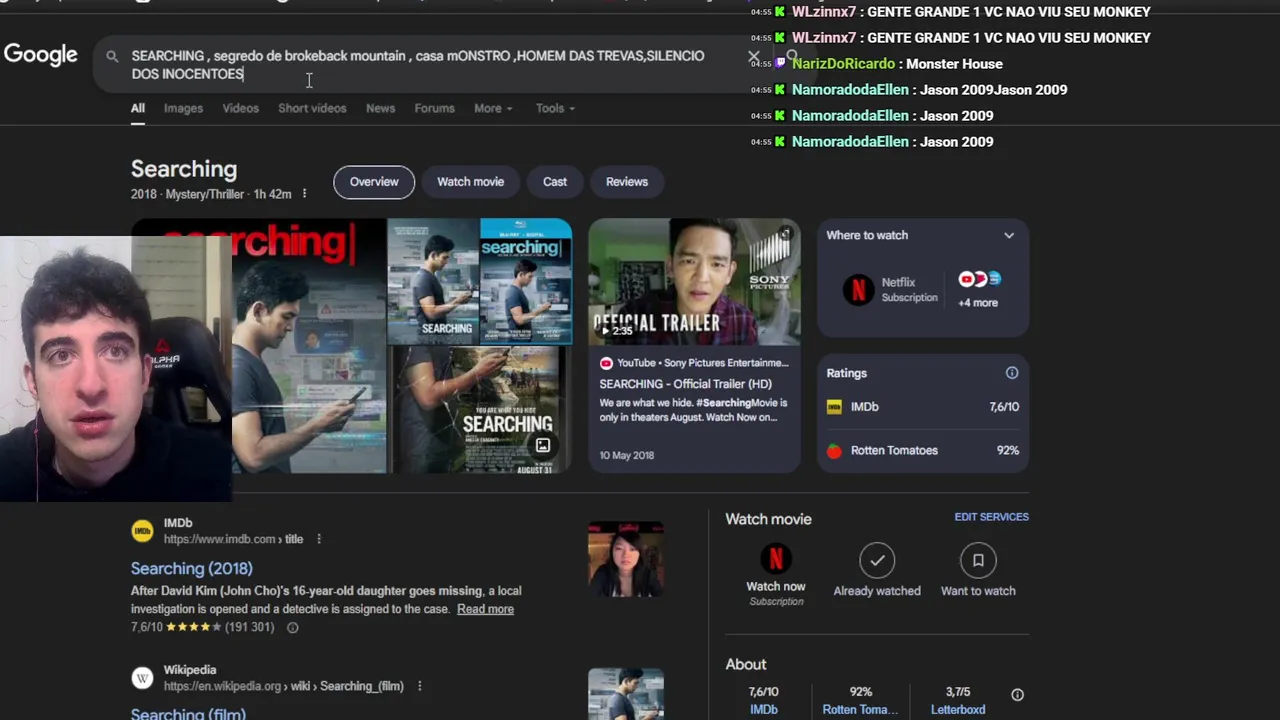Open the red Searching poster image
1280x720 pixels.
coord(308,346)
